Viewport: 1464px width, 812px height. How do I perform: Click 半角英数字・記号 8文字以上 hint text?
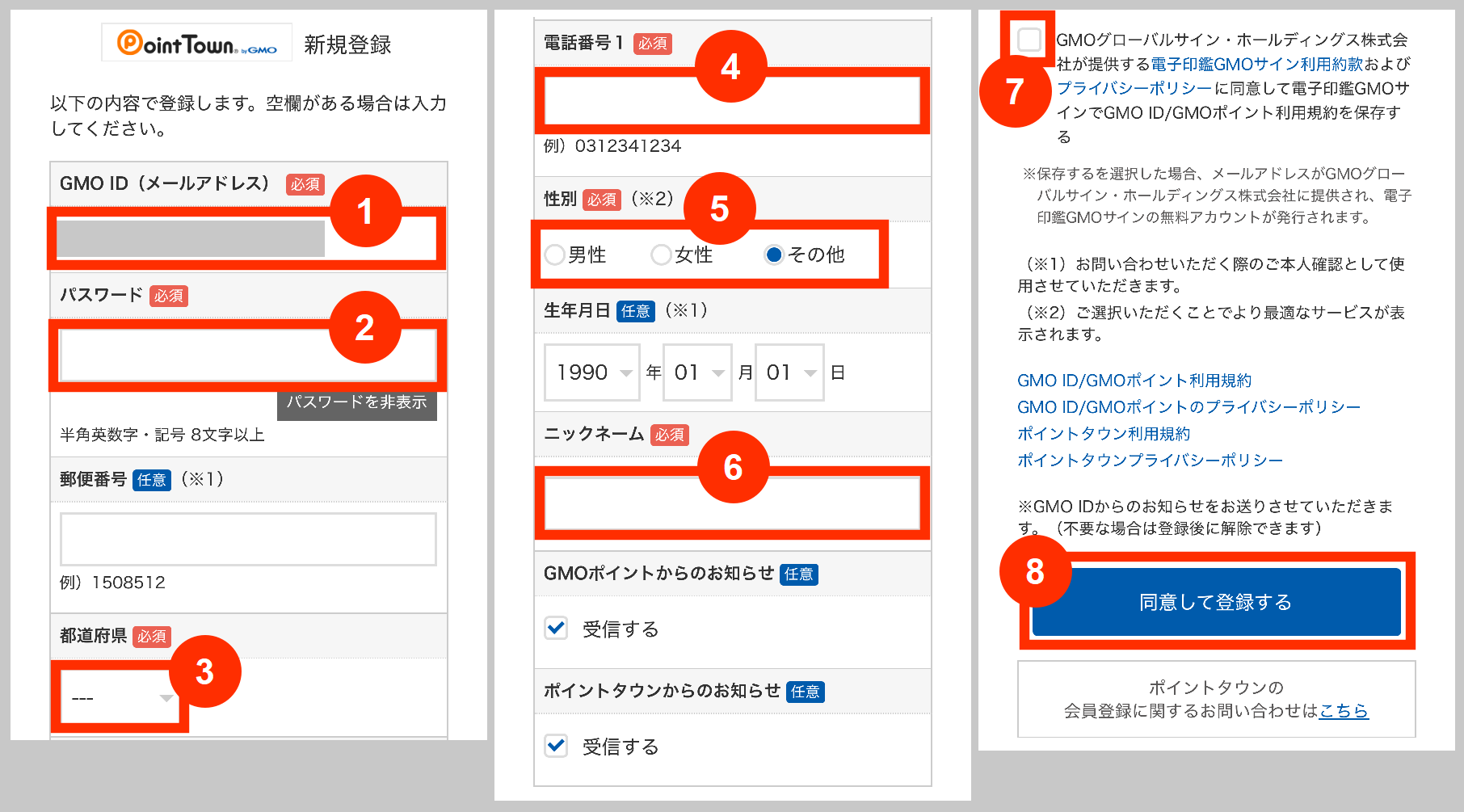click(162, 435)
